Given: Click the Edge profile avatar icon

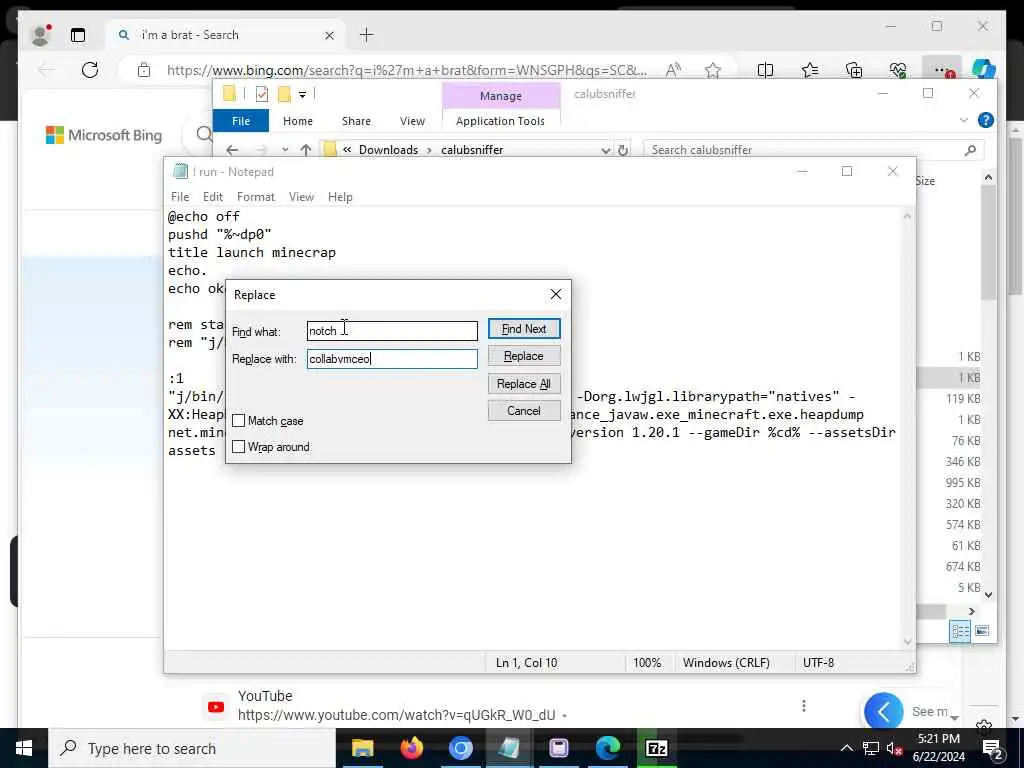Looking at the screenshot, I should click(x=41, y=35).
